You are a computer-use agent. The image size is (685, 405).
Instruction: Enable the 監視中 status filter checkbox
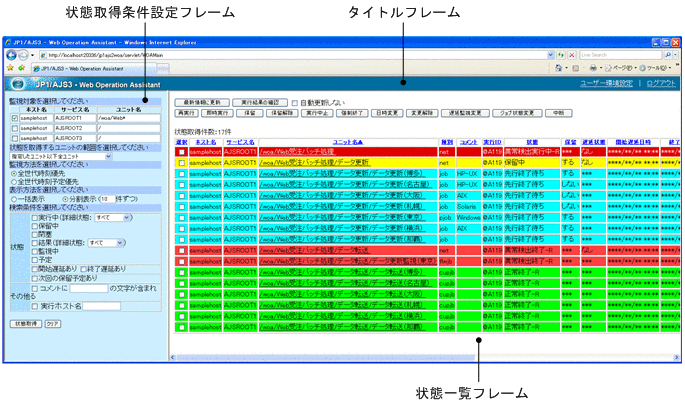35,252
